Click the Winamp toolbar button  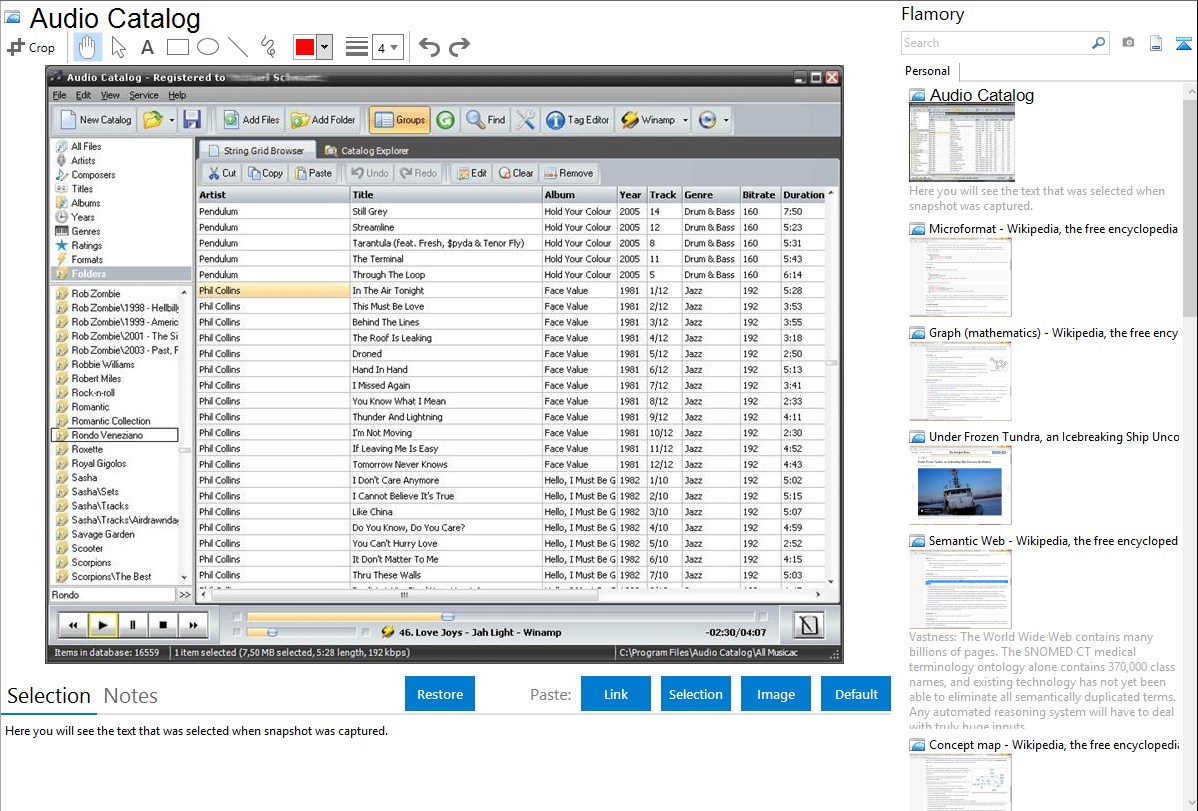(x=649, y=120)
